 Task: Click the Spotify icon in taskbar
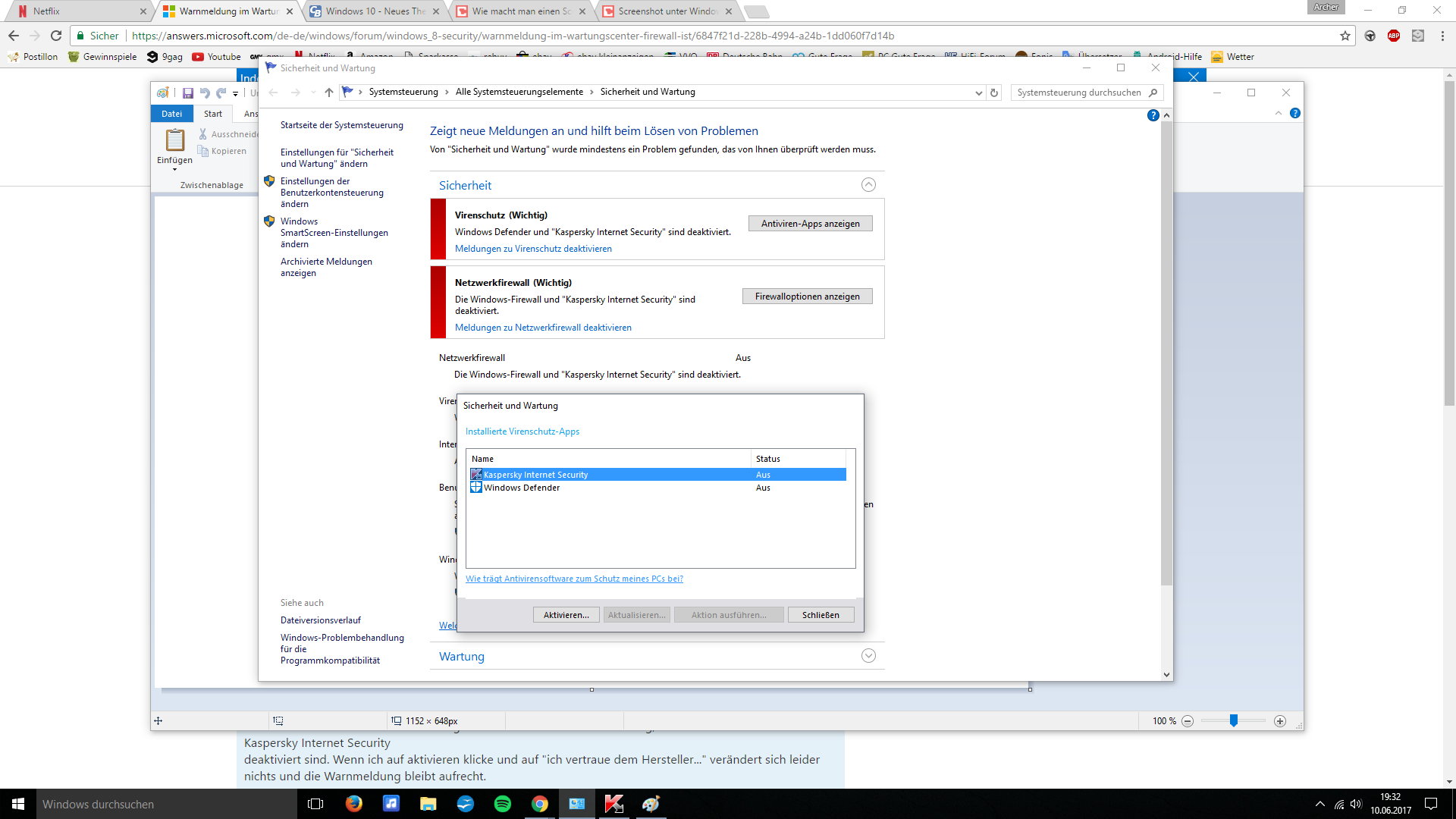click(x=502, y=804)
